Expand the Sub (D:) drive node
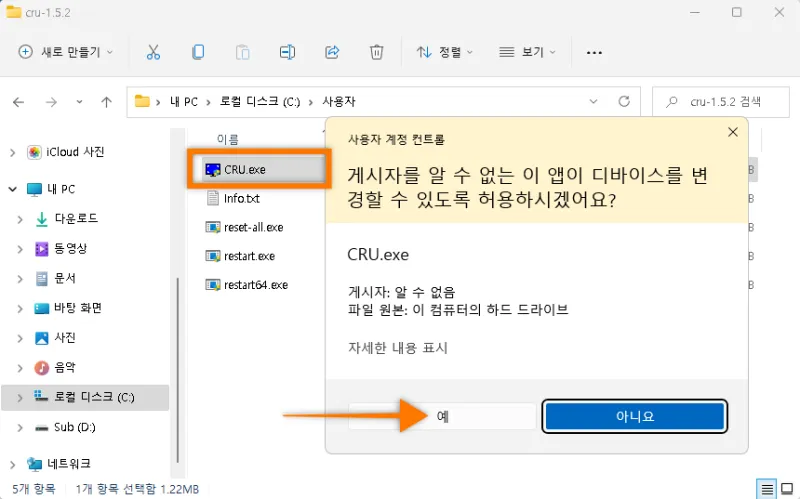 click(x=20, y=428)
